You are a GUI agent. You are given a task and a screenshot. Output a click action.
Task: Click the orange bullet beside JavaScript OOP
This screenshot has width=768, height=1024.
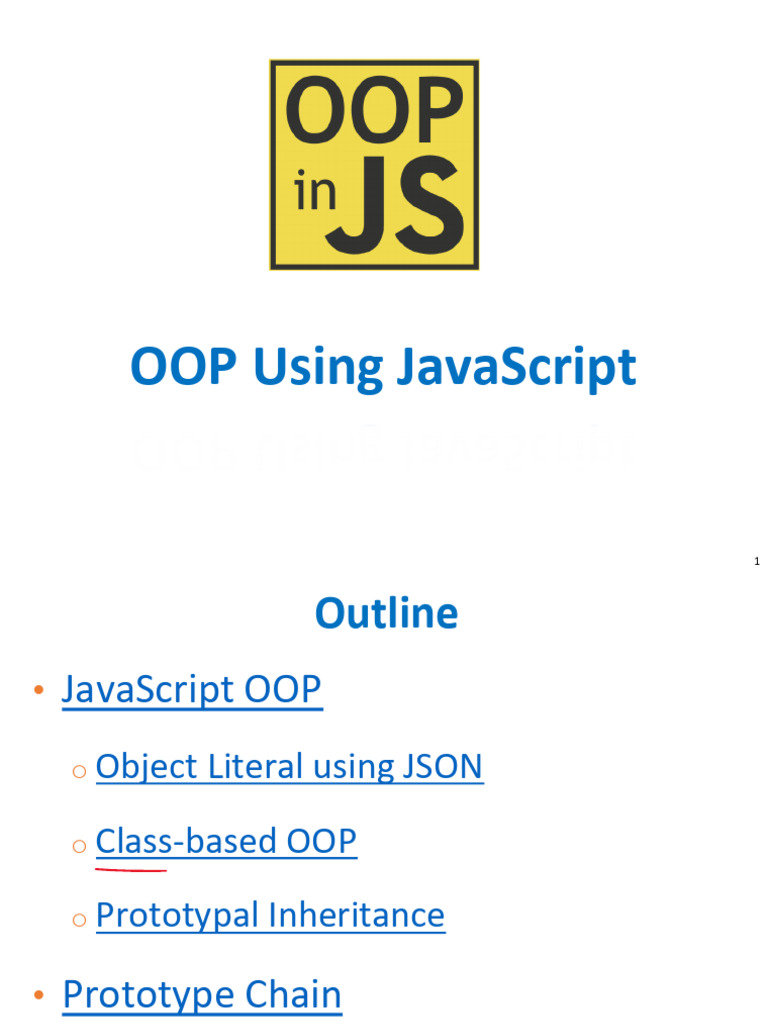38,691
